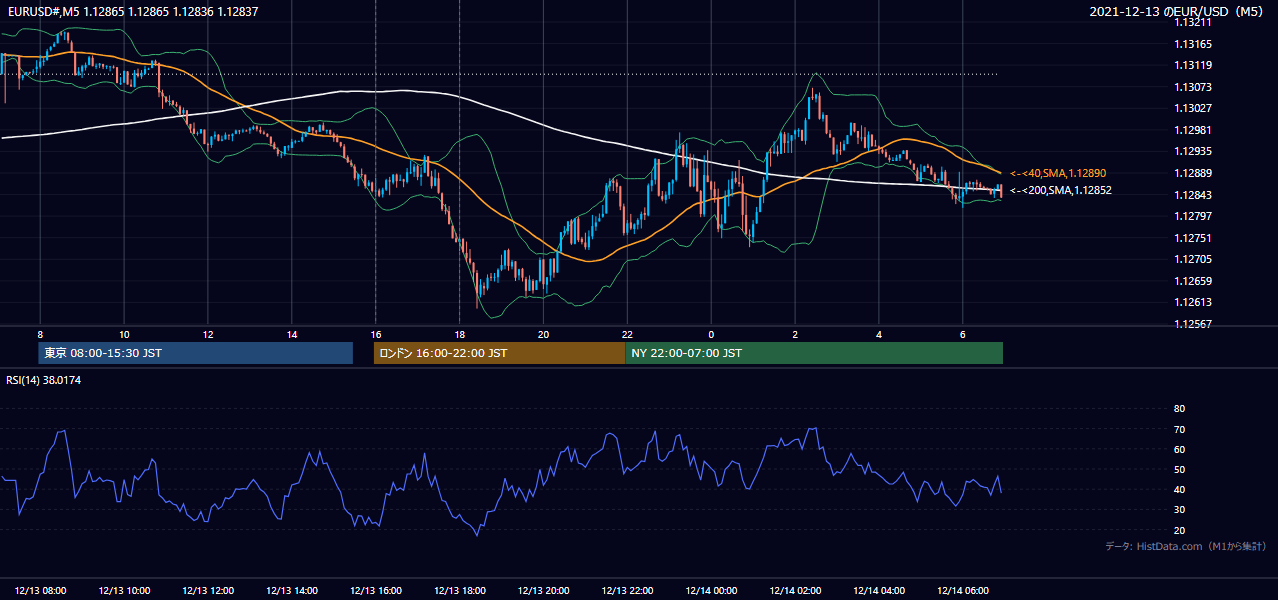Click the RSI 50 level label
1278x600 pixels.
[1179, 469]
